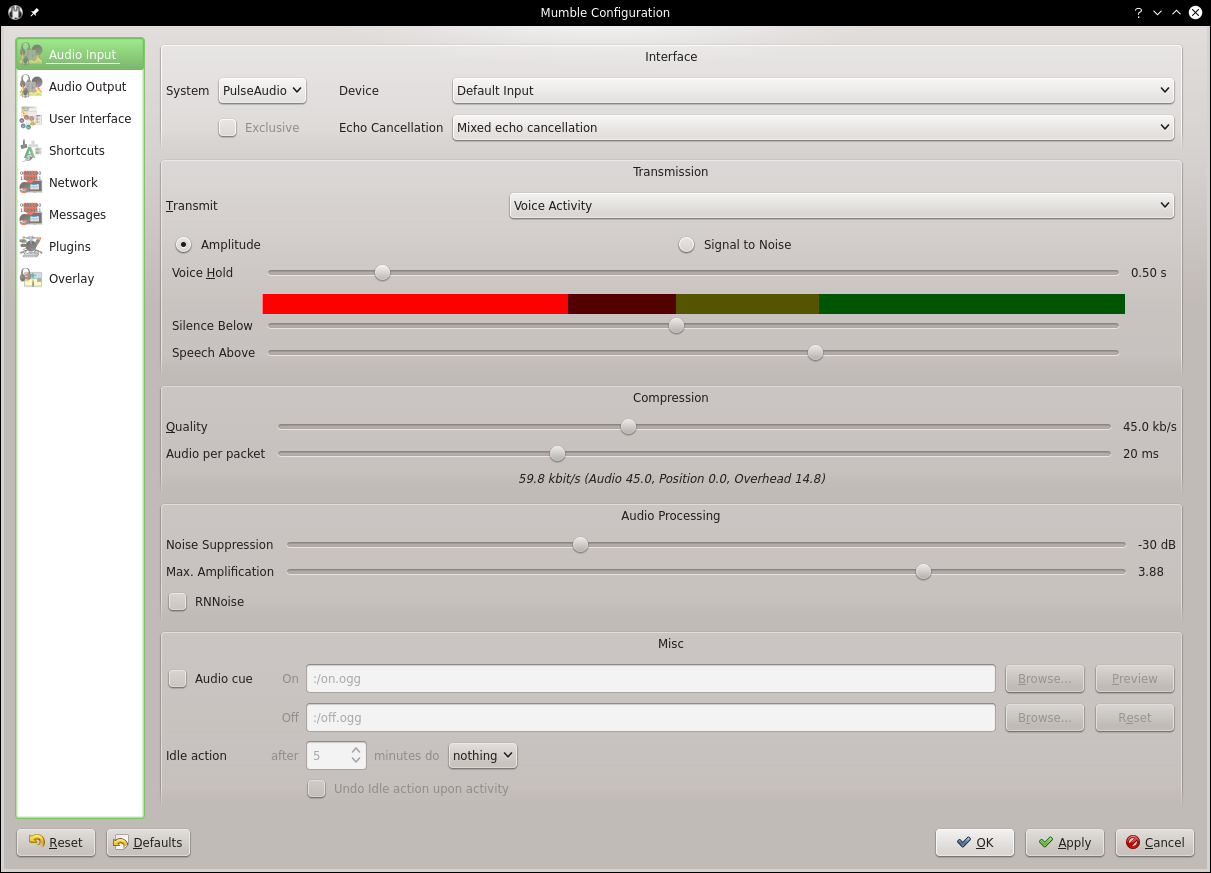1211x873 pixels.
Task: Click the Audio Output speaker icon
Action: pyautogui.click(x=31, y=87)
